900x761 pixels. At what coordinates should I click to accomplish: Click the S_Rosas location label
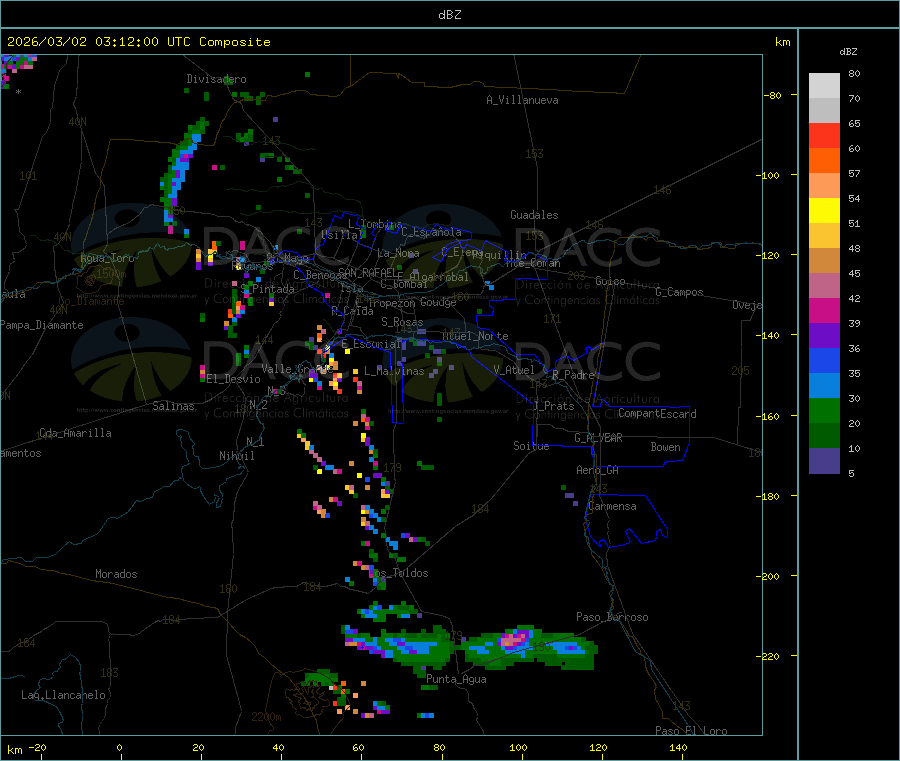click(x=402, y=322)
